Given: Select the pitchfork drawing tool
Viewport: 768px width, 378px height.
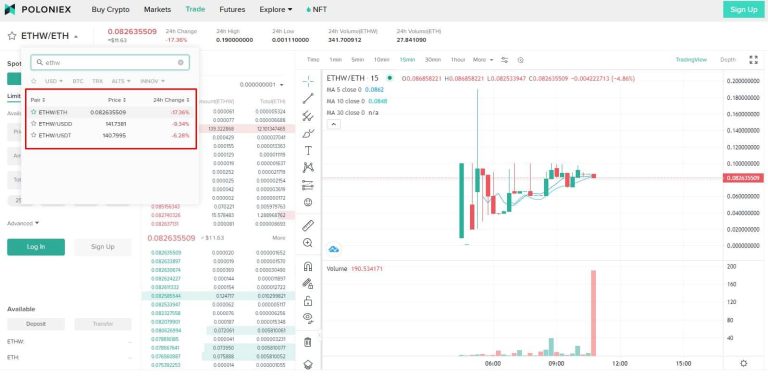Looking at the screenshot, I should [x=308, y=116].
